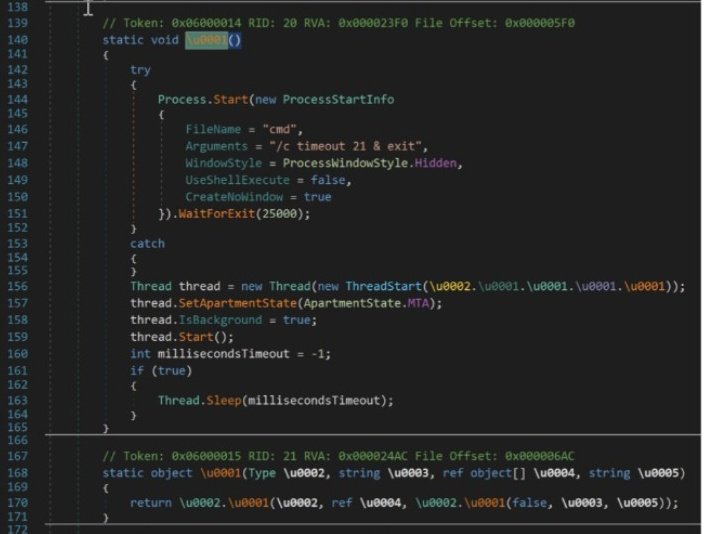Click Start in Process.Start call
Screen dimensions: 704x534
pyautogui.click(x=230, y=99)
